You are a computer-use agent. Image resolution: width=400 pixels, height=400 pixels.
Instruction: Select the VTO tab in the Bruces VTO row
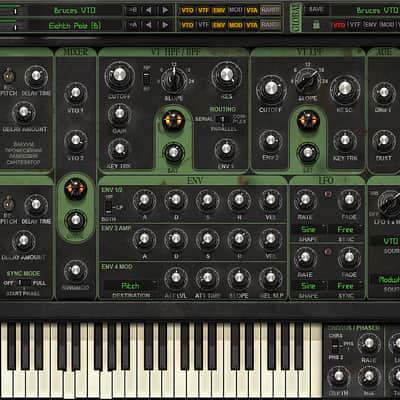click(187, 10)
